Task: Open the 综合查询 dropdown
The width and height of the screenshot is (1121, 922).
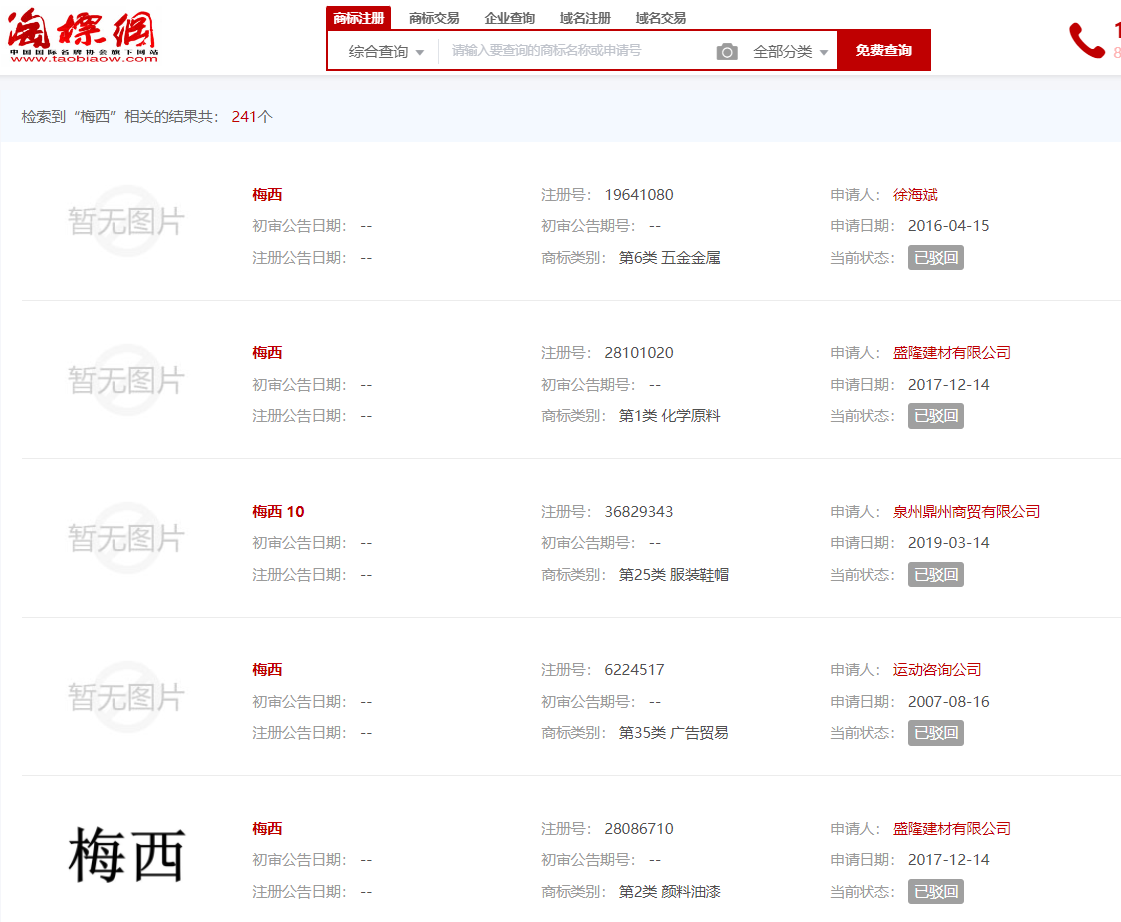Action: pos(385,52)
